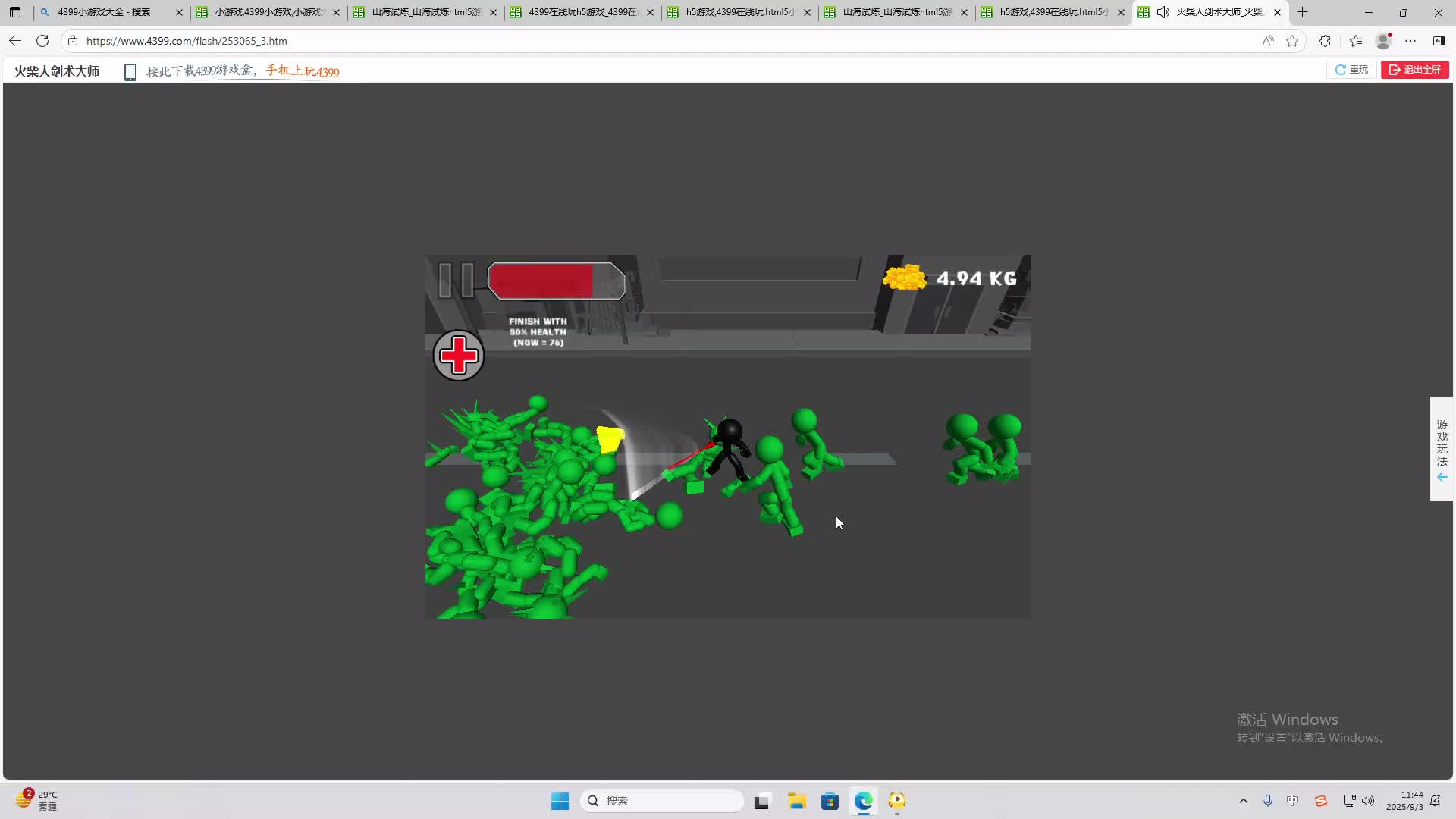Image resolution: width=1456 pixels, height=819 pixels.
Task: Go back to previous page
Action: click(15, 41)
